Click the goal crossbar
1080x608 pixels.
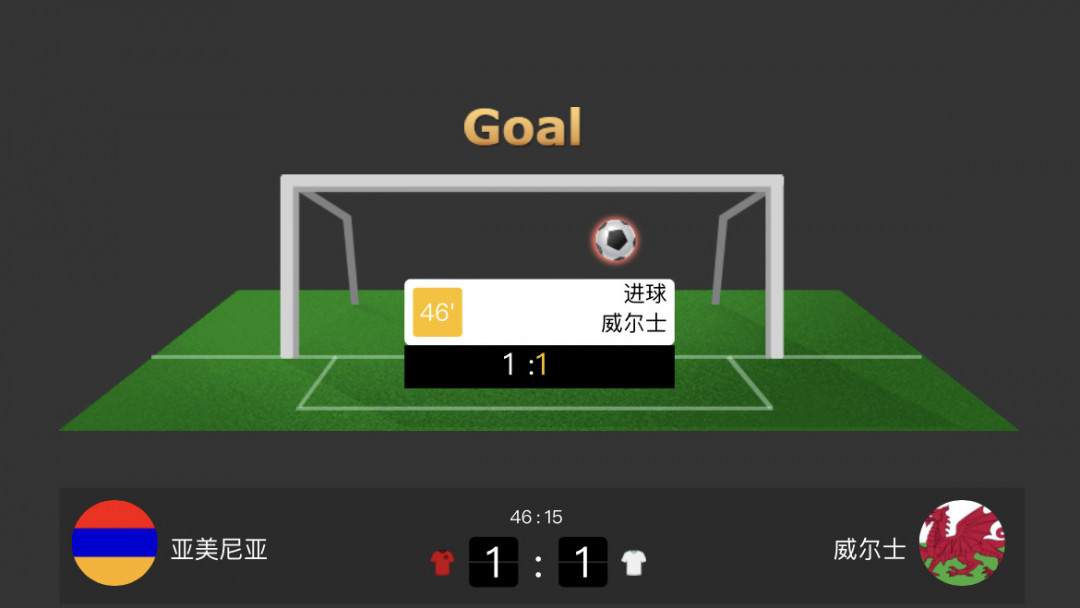coord(532,182)
